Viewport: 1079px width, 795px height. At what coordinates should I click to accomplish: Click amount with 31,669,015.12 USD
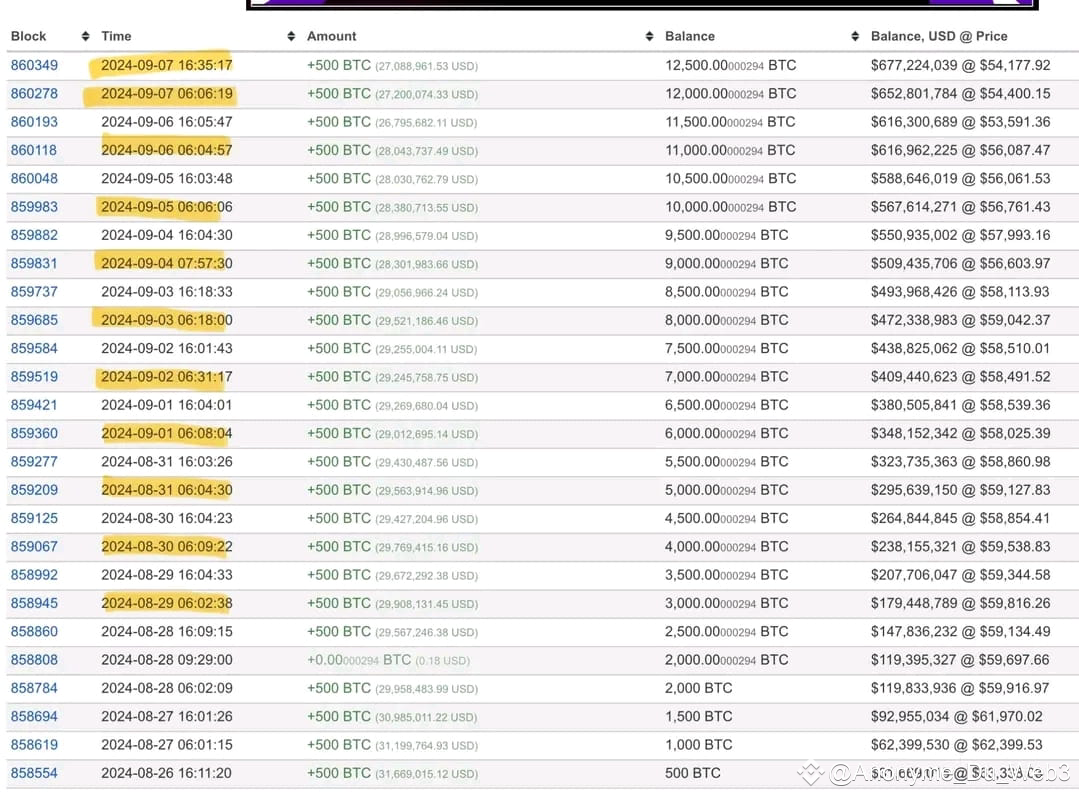(392, 773)
